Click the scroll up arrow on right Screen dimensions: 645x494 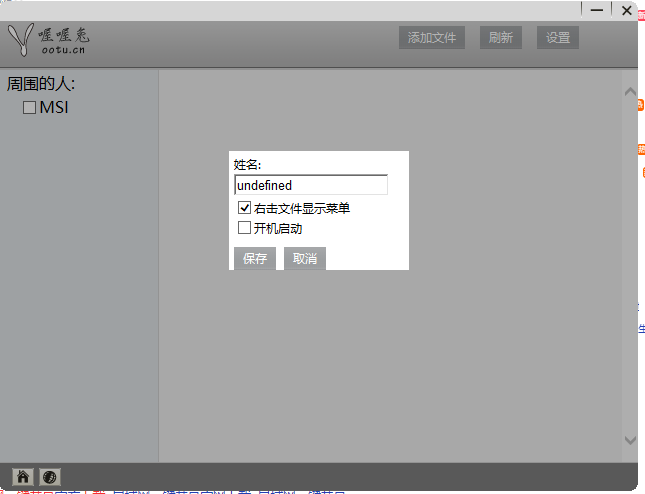coord(630,92)
